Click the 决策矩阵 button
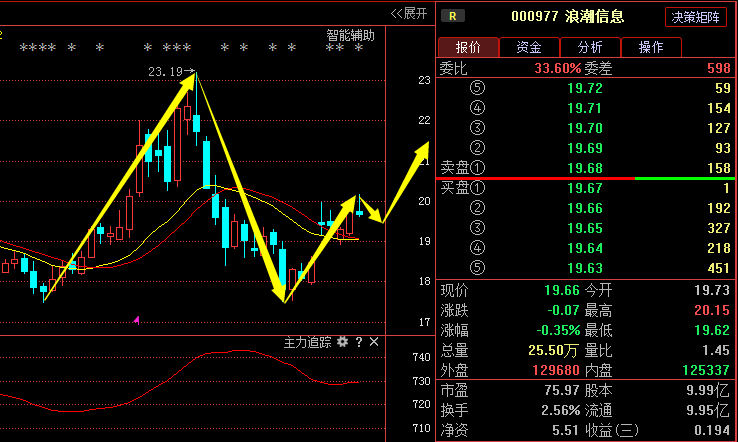This screenshot has width=738, height=442. [696, 17]
